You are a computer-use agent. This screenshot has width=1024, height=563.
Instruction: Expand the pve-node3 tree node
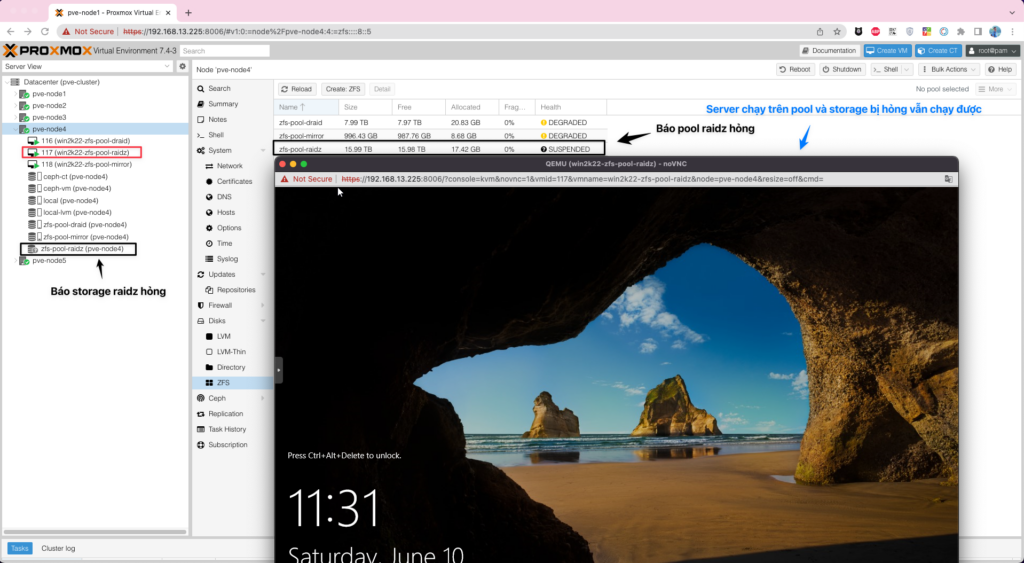click(16, 118)
